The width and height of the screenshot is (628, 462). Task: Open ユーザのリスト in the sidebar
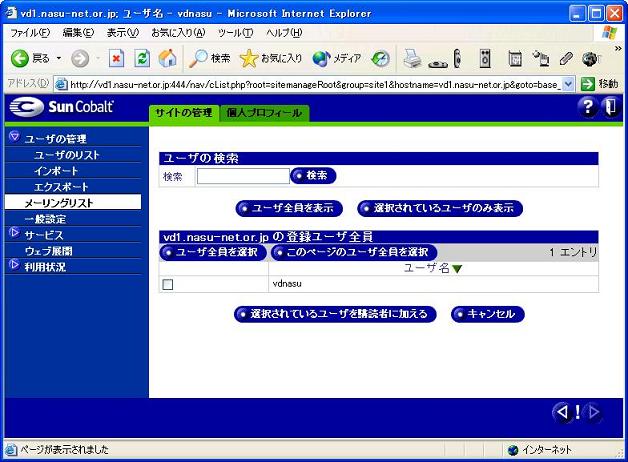[66, 155]
